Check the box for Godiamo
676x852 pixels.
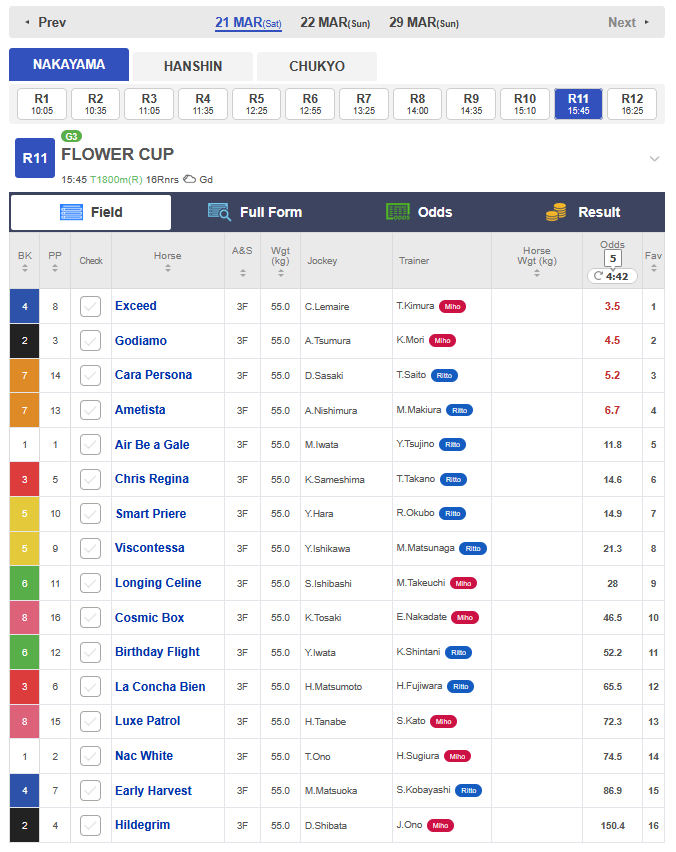coord(90,341)
